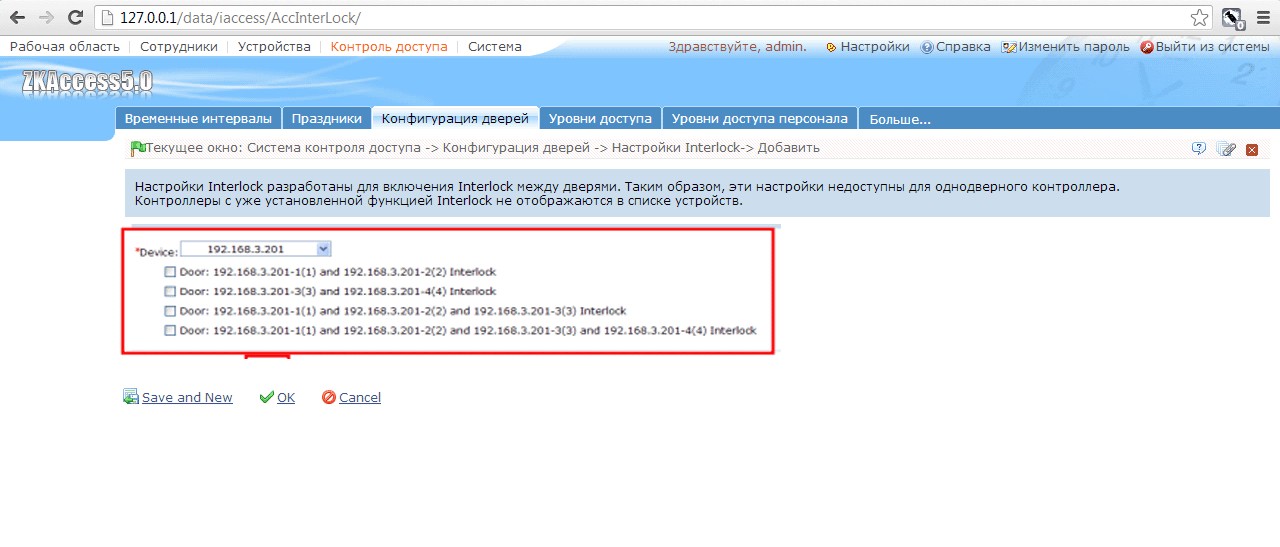1280x547 pixels.
Task: Click OK to confirm
Action: pos(286,397)
